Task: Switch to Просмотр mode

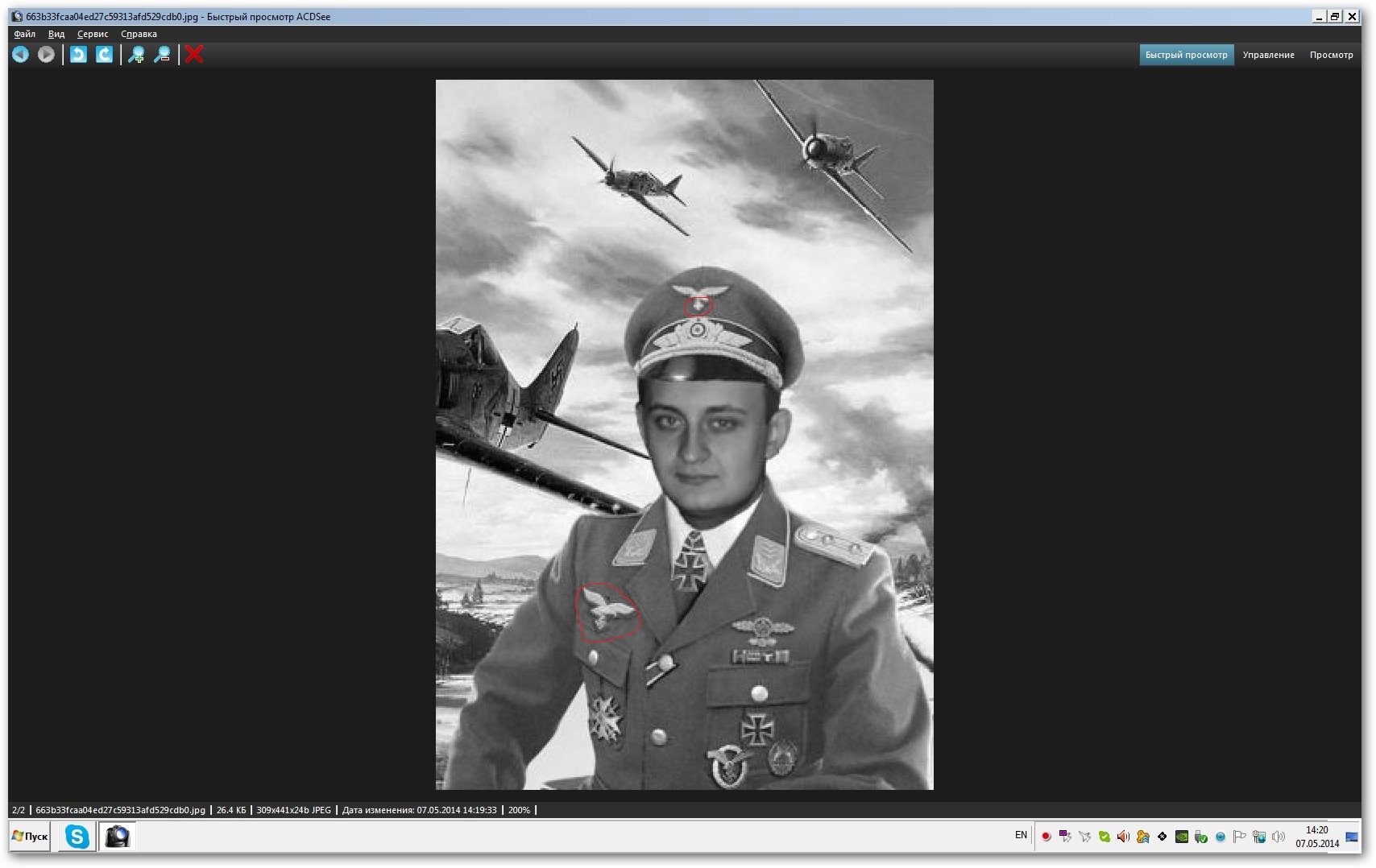Action: (1331, 55)
